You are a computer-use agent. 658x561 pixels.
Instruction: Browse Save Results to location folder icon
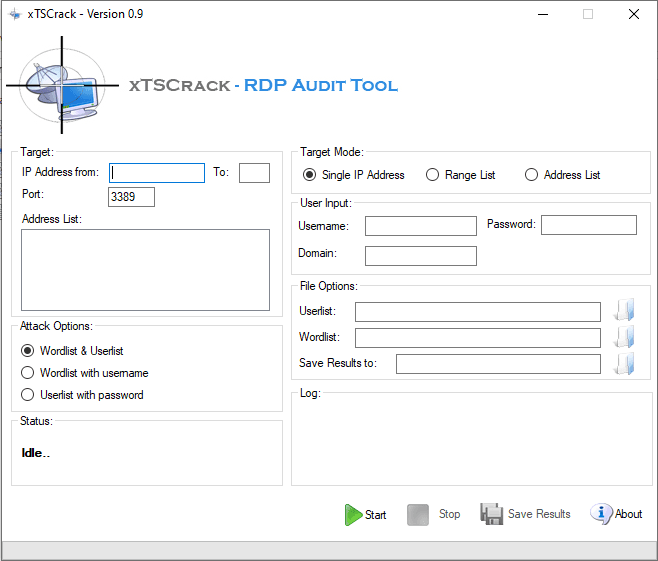point(624,363)
